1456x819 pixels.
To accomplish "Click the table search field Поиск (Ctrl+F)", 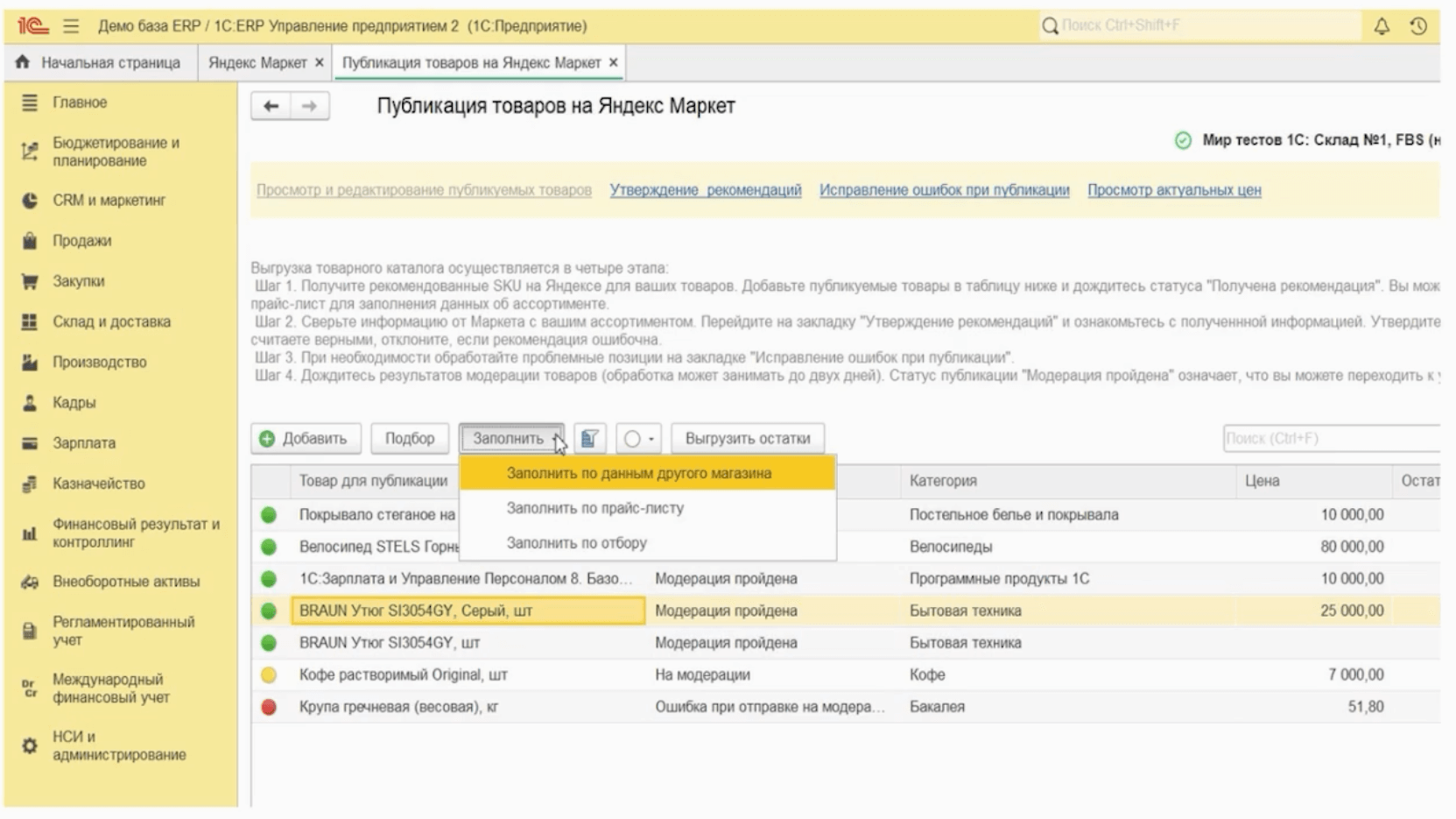I will [x=1331, y=438].
